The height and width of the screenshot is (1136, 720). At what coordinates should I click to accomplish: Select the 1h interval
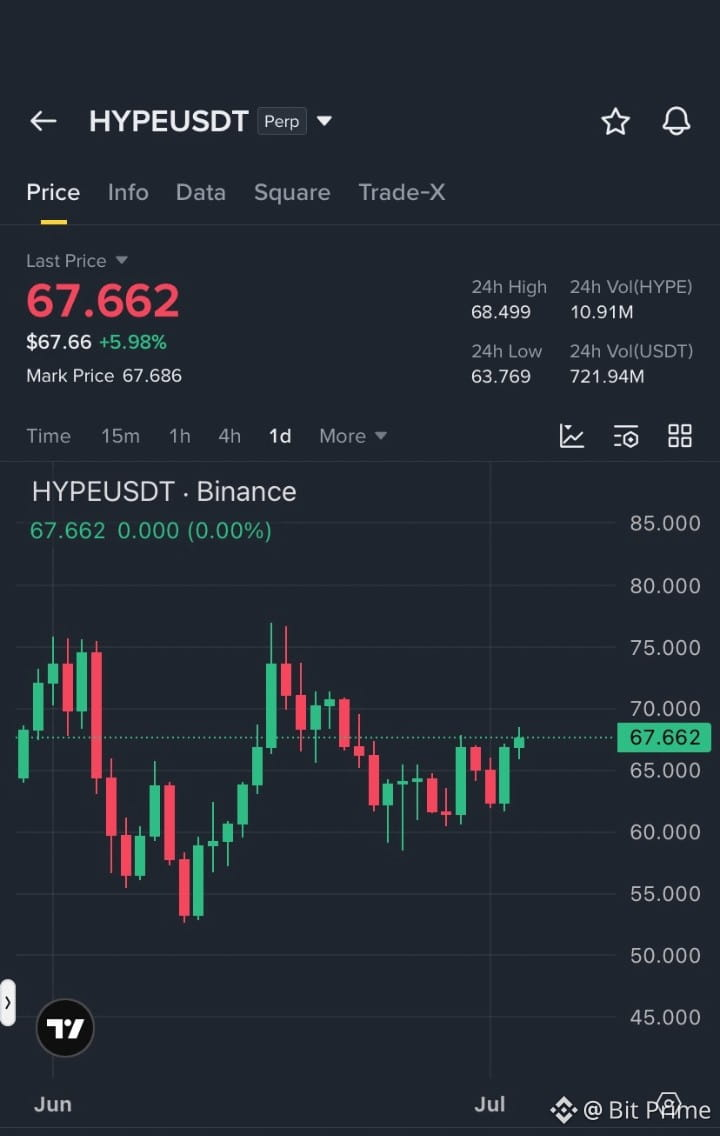click(x=180, y=436)
